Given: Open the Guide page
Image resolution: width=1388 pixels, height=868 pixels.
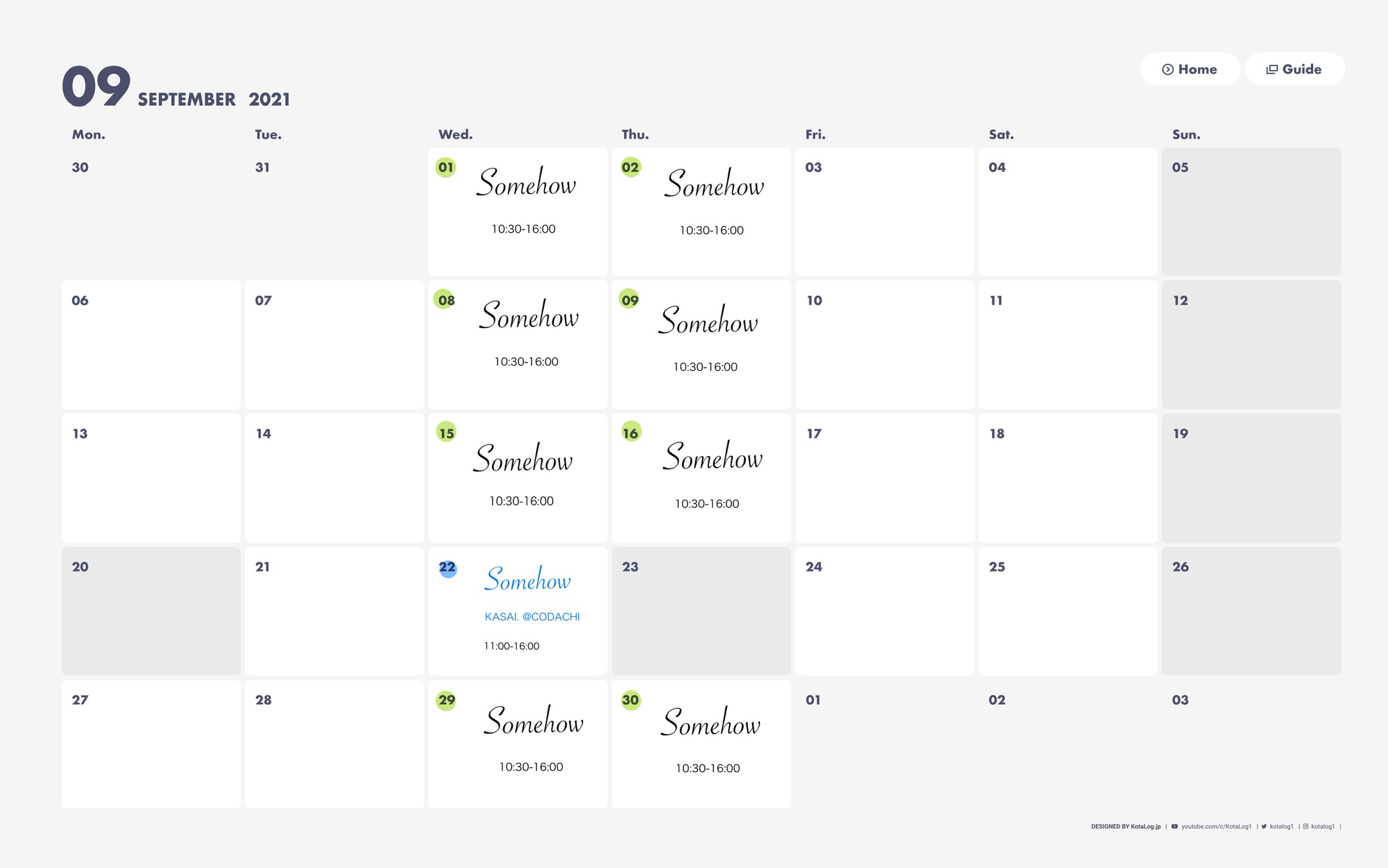Looking at the screenshot, I should (x=1294, y=69).
